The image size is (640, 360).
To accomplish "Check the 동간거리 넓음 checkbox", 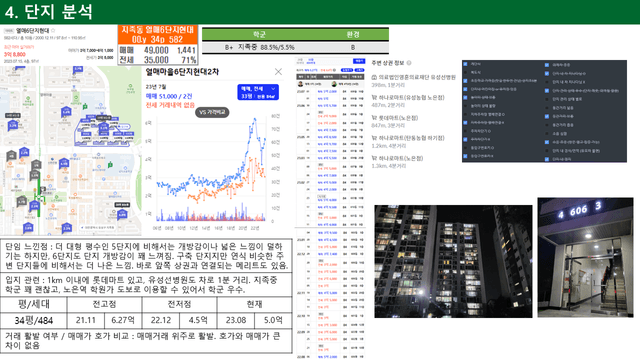I will pos(547,108).
